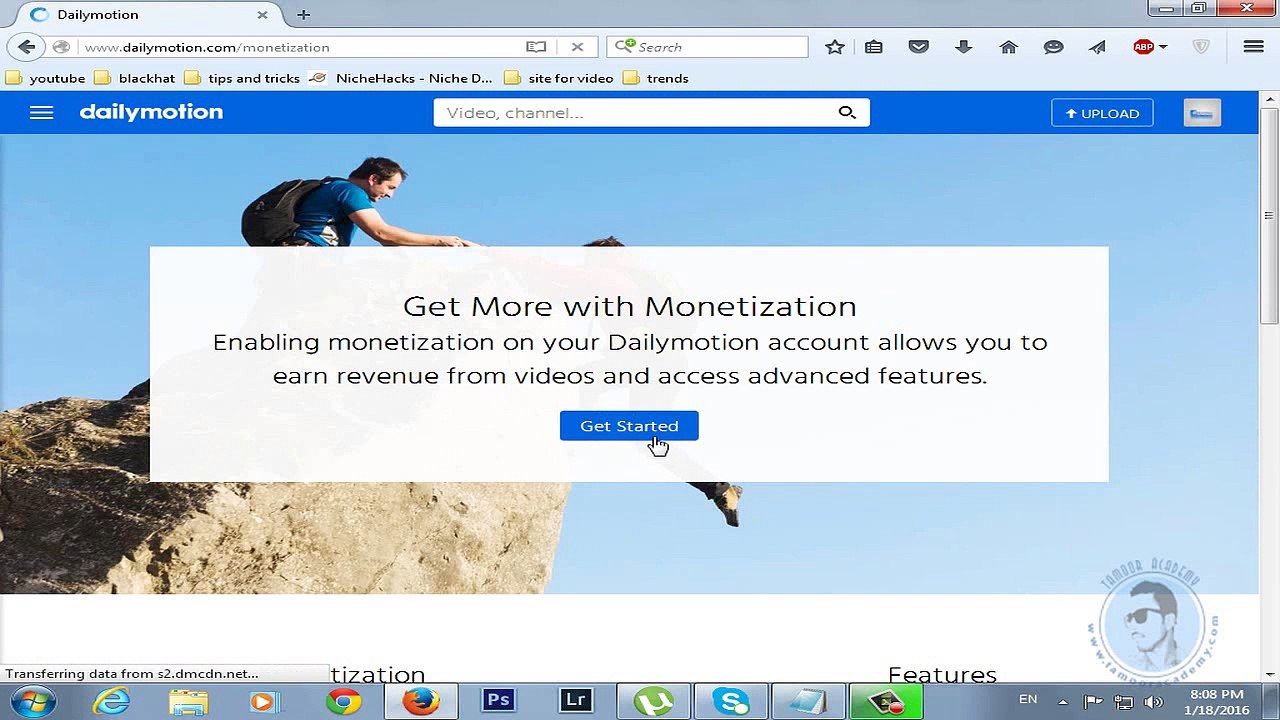Viewport: 1280px width, 720px height.
Task: Open the Dailymotion hamburger menu
Action: click(41, 113)
